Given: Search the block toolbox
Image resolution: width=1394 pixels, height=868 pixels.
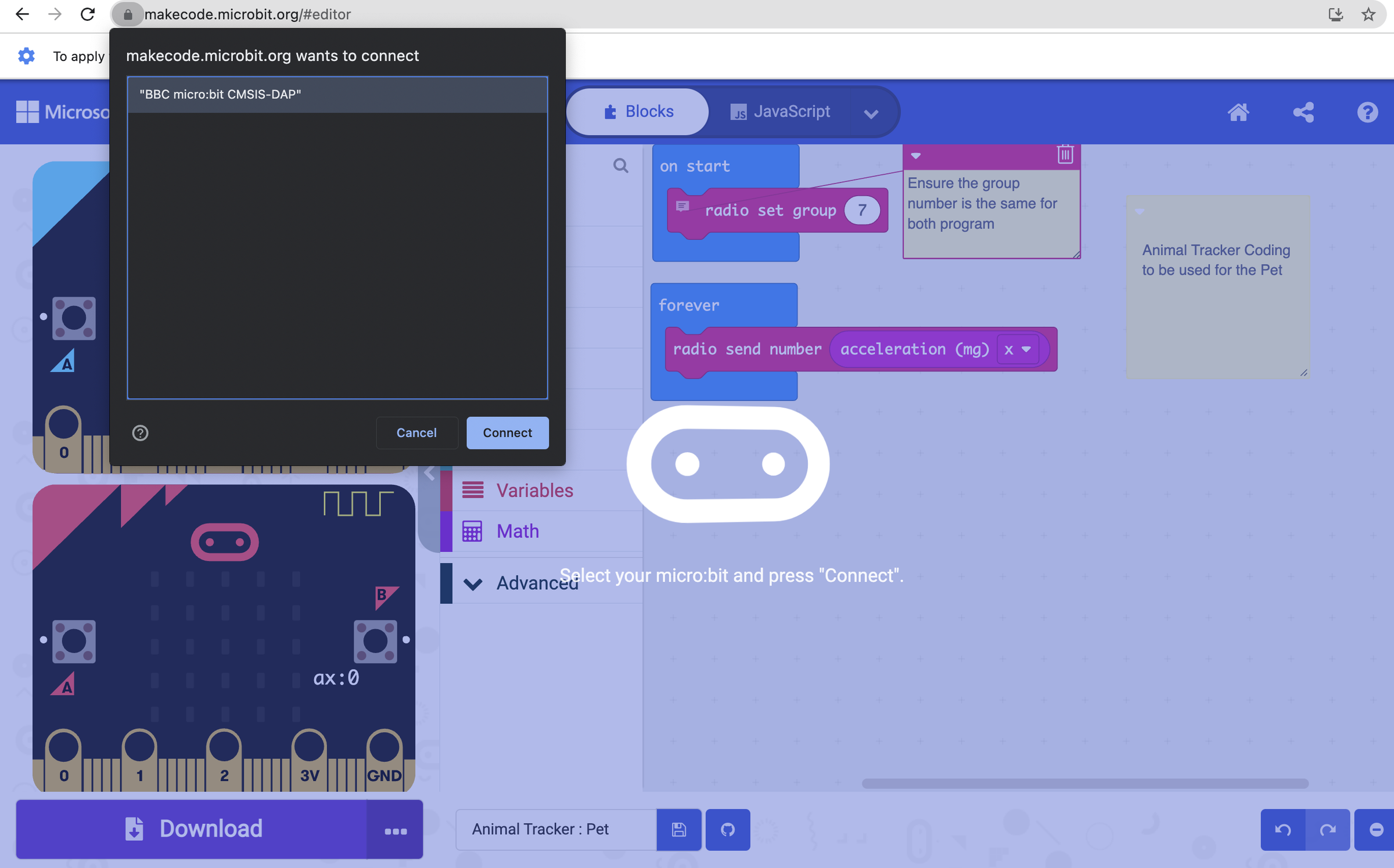Looking at the screenshot, I should pyautogui.click(x=621, y=166).
